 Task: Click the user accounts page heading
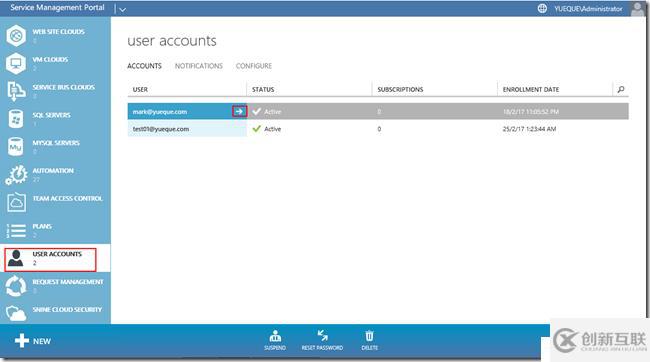pos(172,41)
